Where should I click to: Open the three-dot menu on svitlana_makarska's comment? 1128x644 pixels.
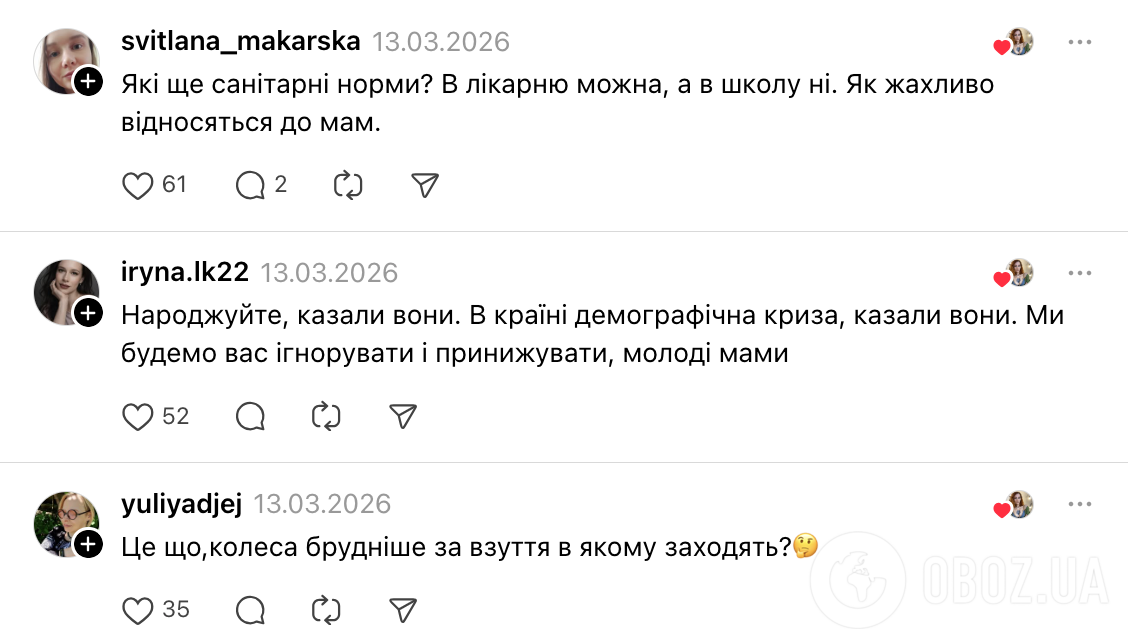point(1078,42)
